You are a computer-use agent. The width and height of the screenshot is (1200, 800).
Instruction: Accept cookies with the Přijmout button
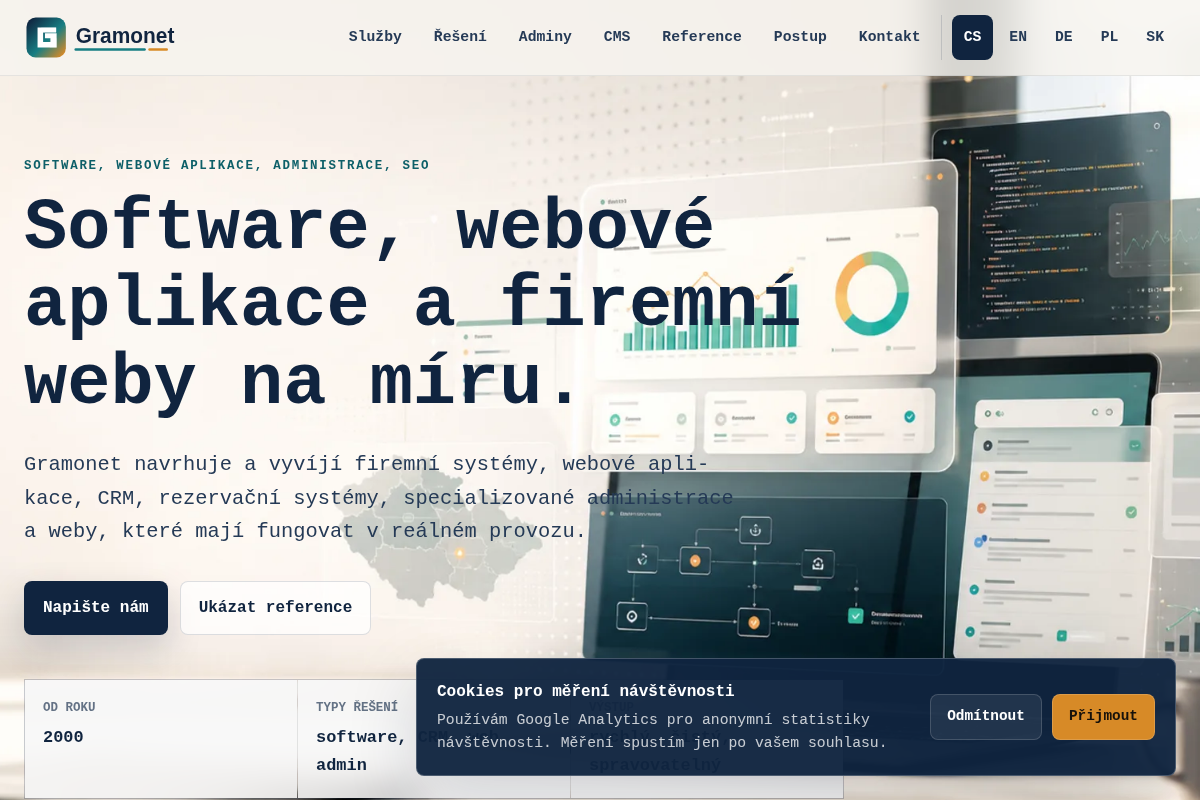(x=1103, y=717)
